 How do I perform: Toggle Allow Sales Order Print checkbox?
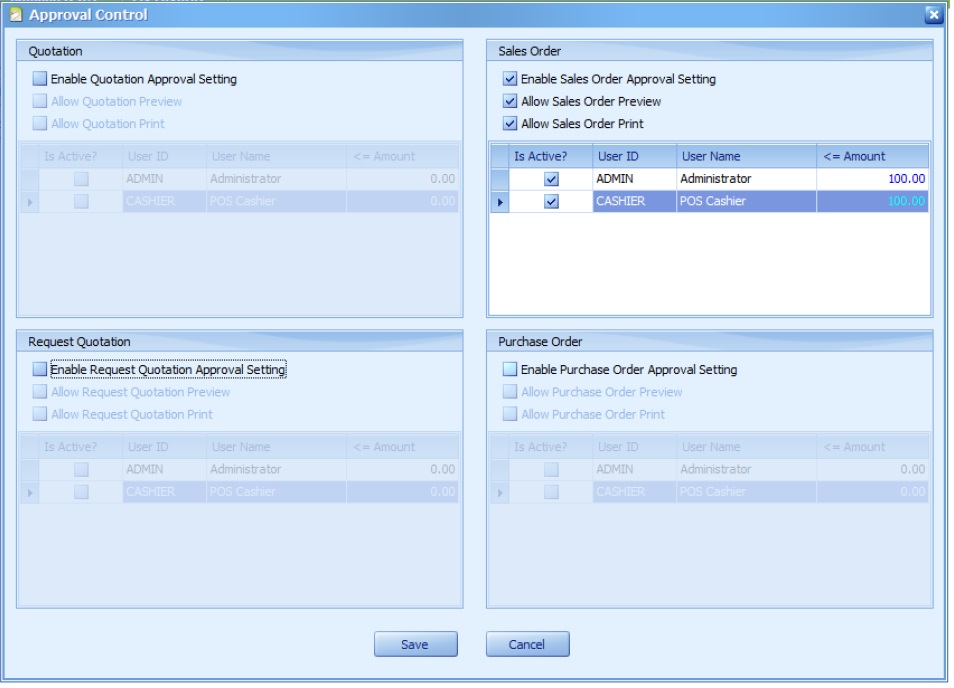[x=511, y=124]
